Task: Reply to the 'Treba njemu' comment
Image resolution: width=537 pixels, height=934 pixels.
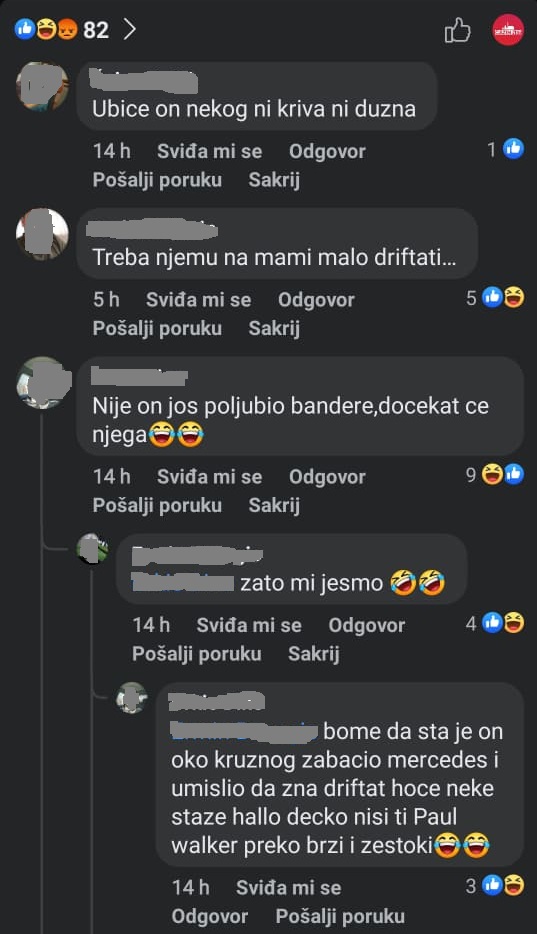Action: pos(316,300)
